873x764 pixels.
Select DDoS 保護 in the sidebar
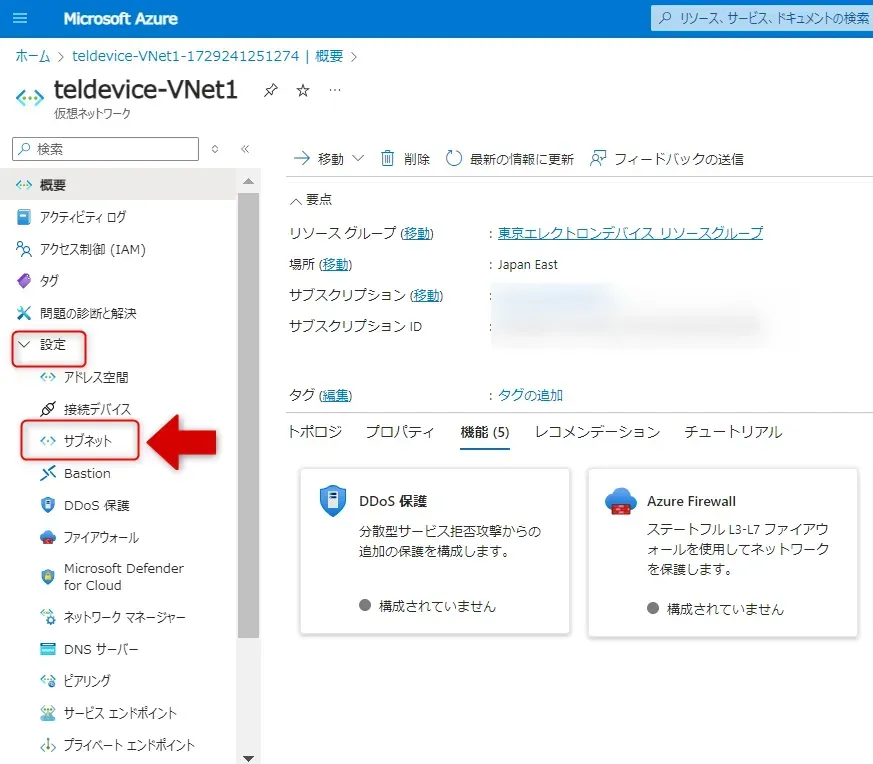point(96,505)
